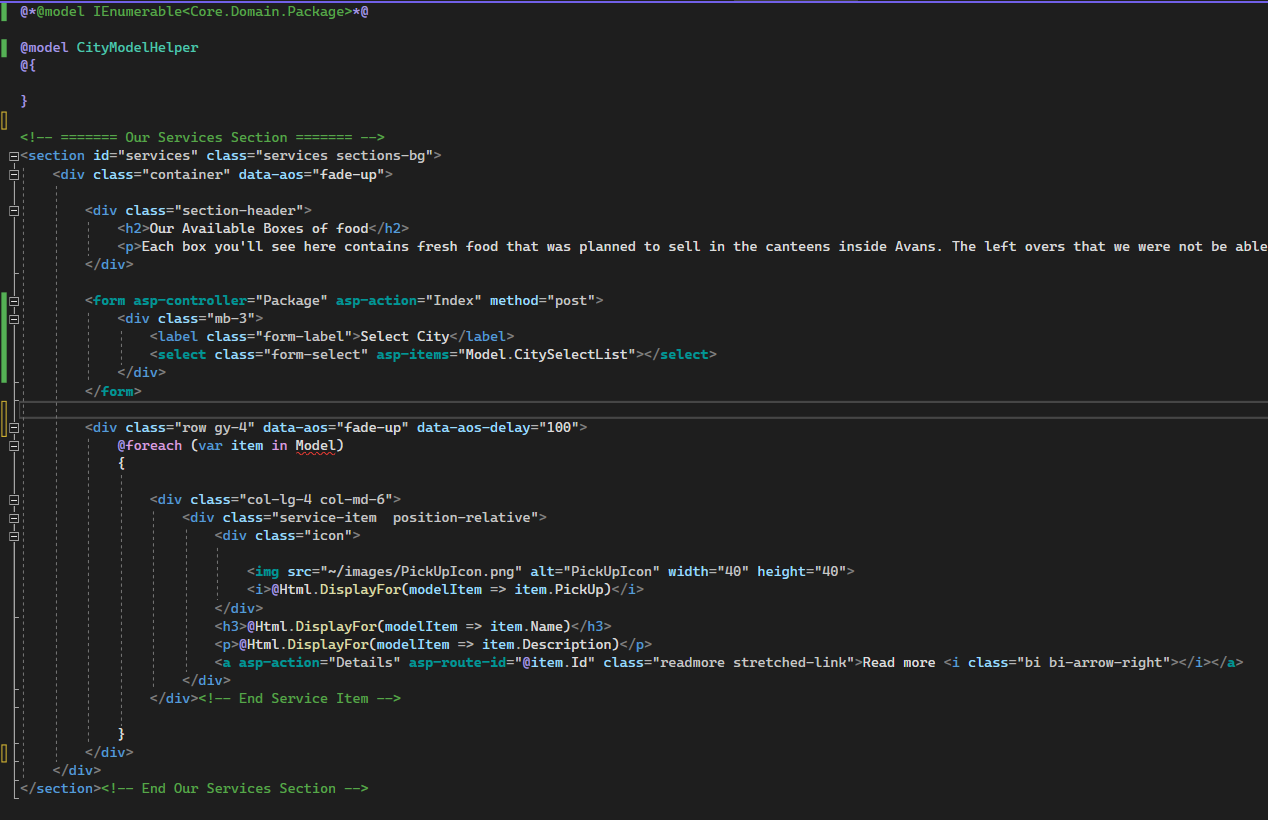Click the 'End Our Services Section' comment
Image resolution: width=1268 pixels, height=820 pixels.
[x=235, y=788]
